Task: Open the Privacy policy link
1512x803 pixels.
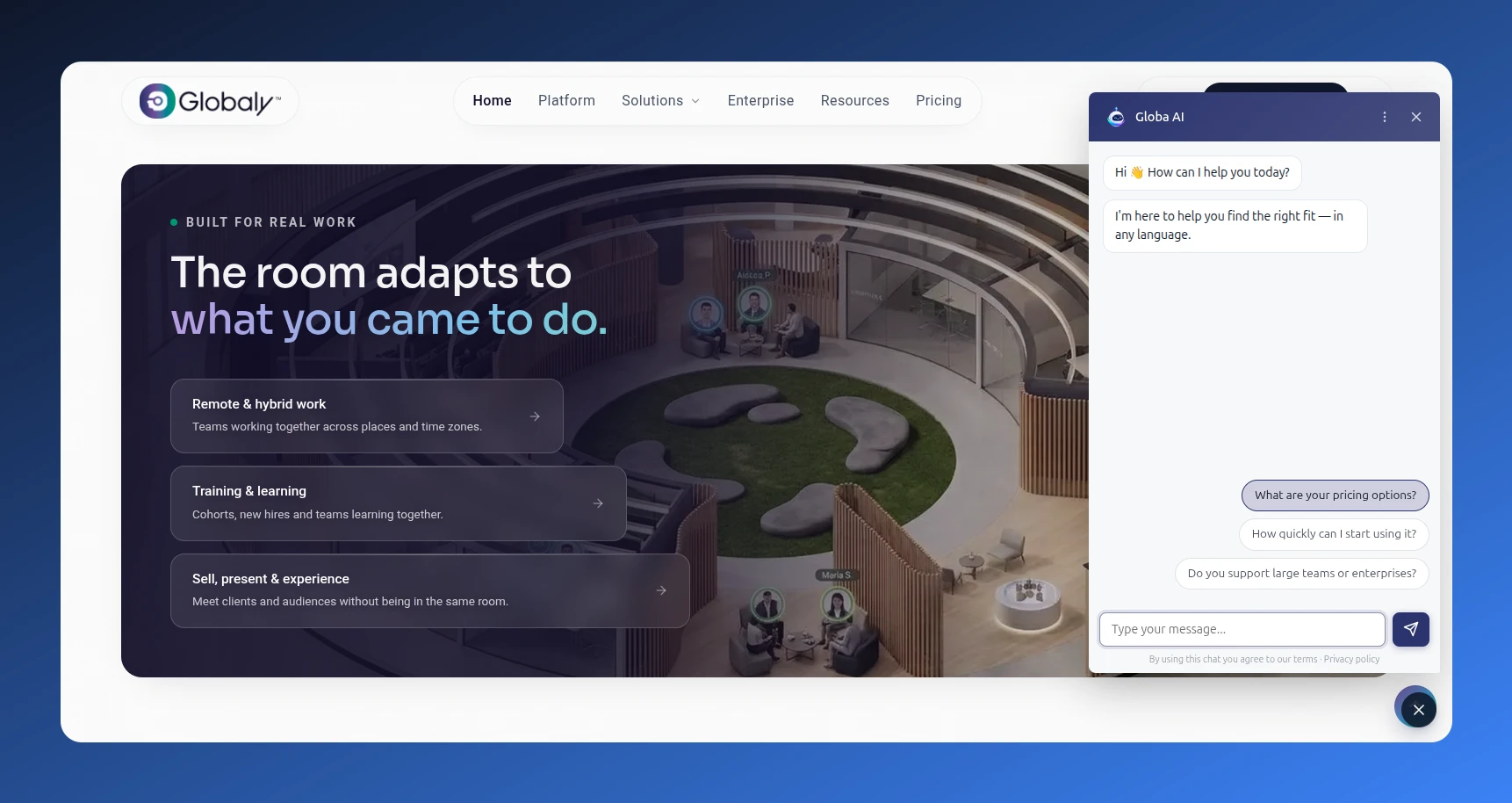Action: click(1351, 660)
